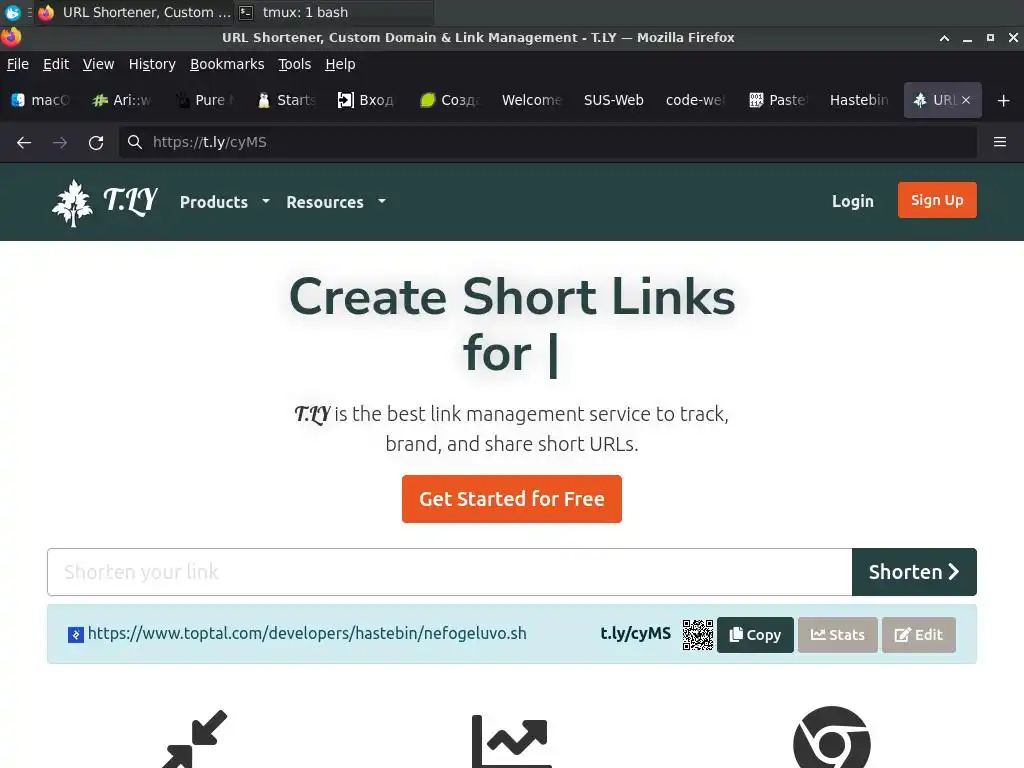Open the Help menu
The width and height of the screenshot is (1024, 768).
[x=340, y=64]
